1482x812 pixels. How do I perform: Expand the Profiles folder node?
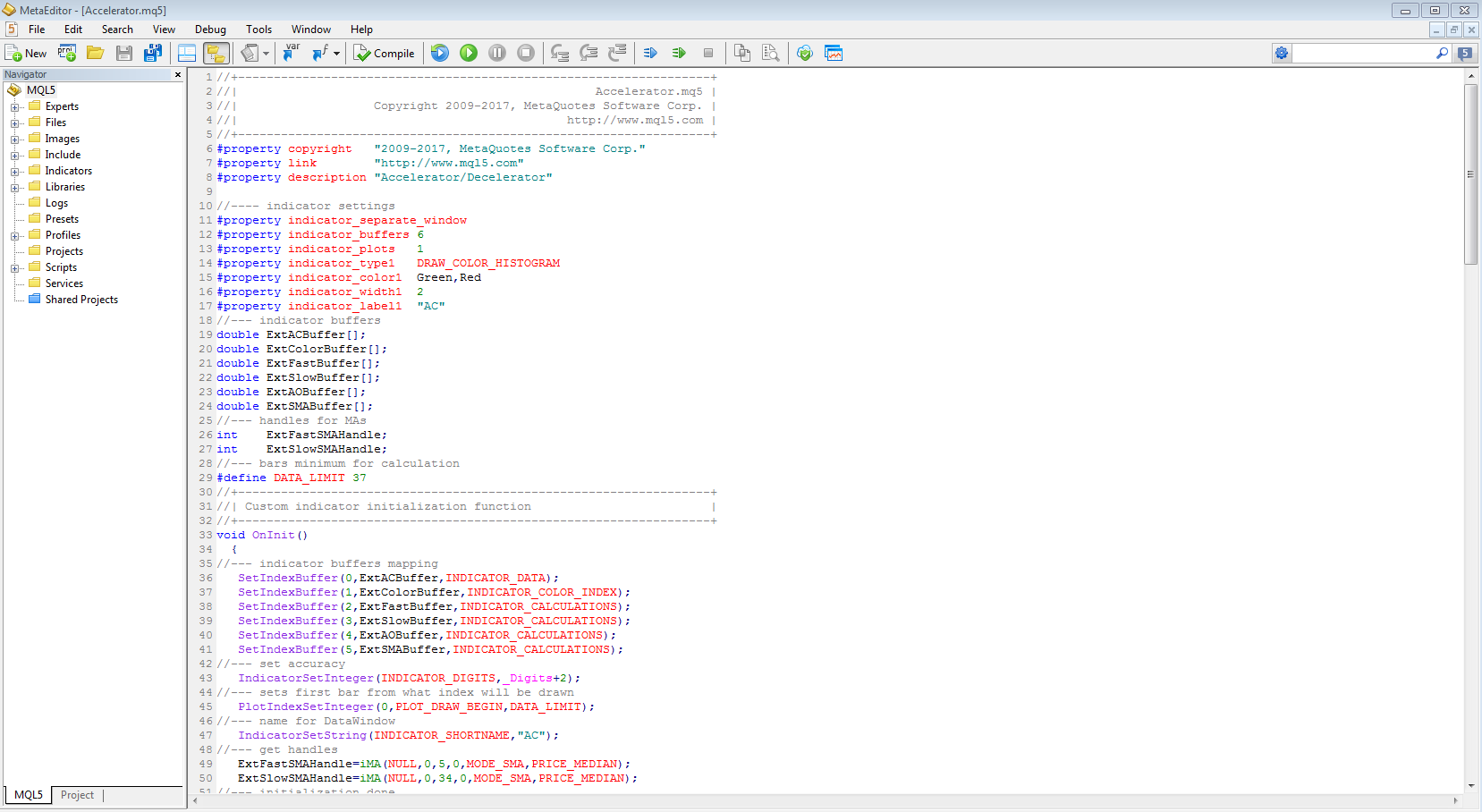(14, 236)
